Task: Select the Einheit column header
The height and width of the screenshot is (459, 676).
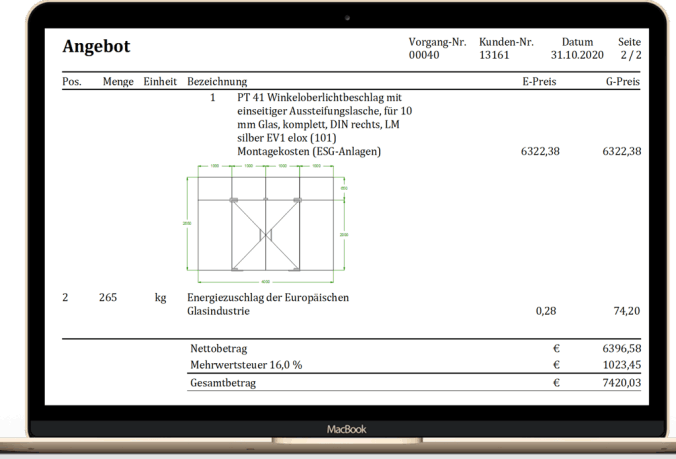Action: click(160, 82)
